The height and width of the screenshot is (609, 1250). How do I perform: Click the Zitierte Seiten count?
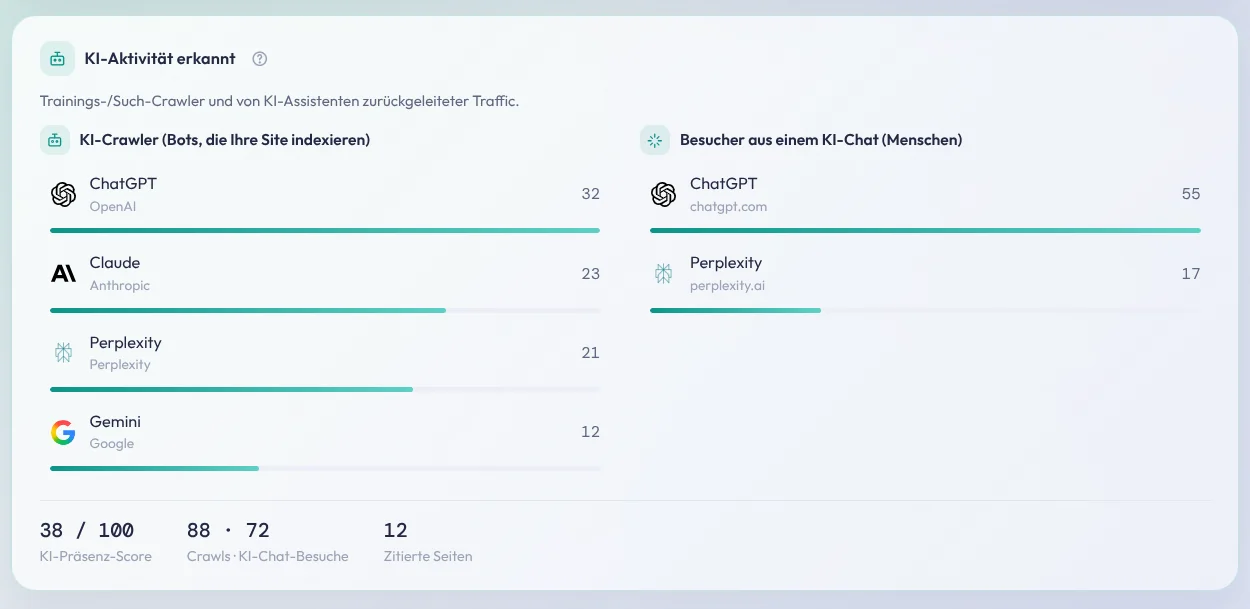[396, 530]
